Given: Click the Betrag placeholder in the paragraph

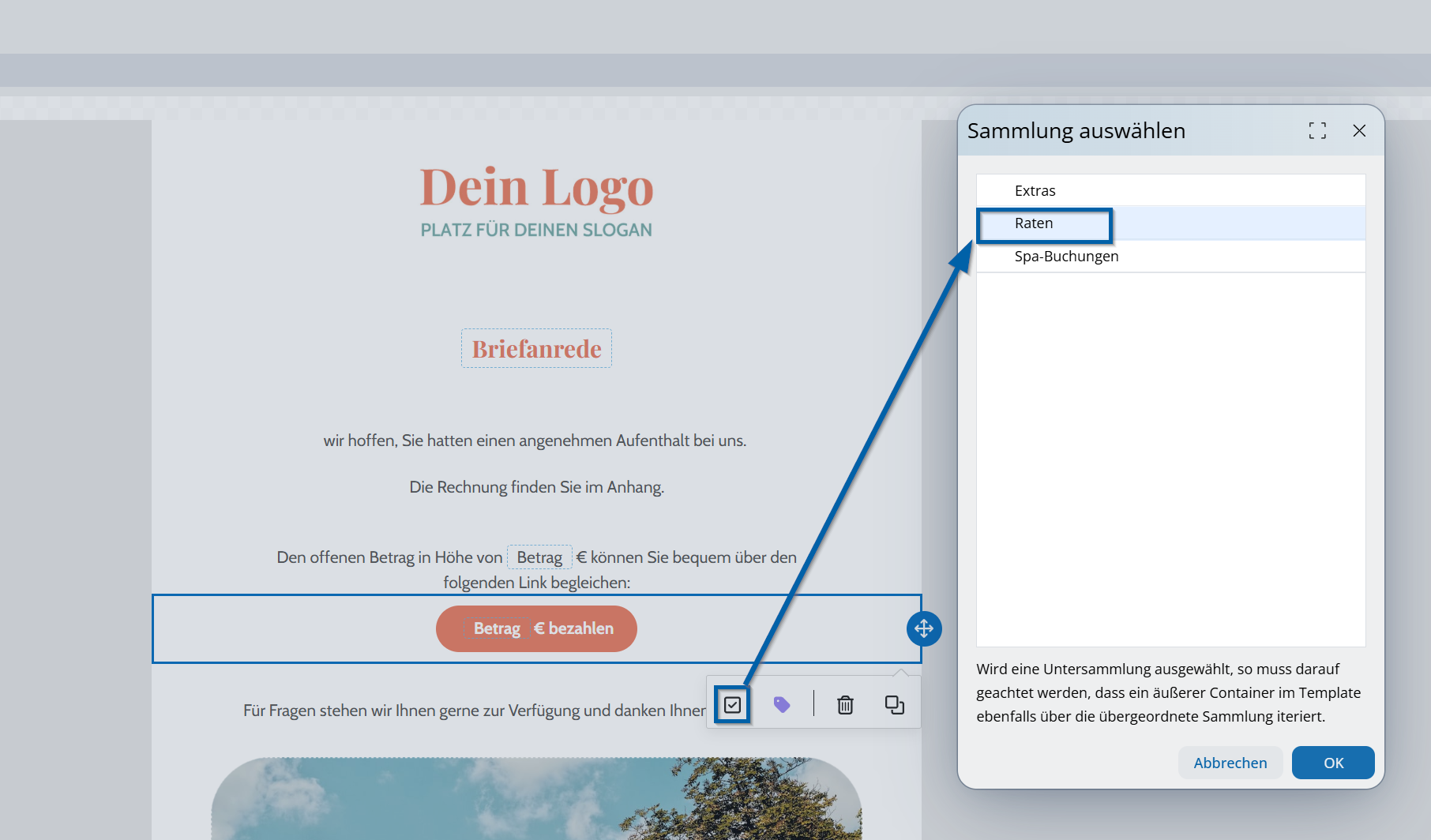Looking at the screenshot, I should pos(539,557).
